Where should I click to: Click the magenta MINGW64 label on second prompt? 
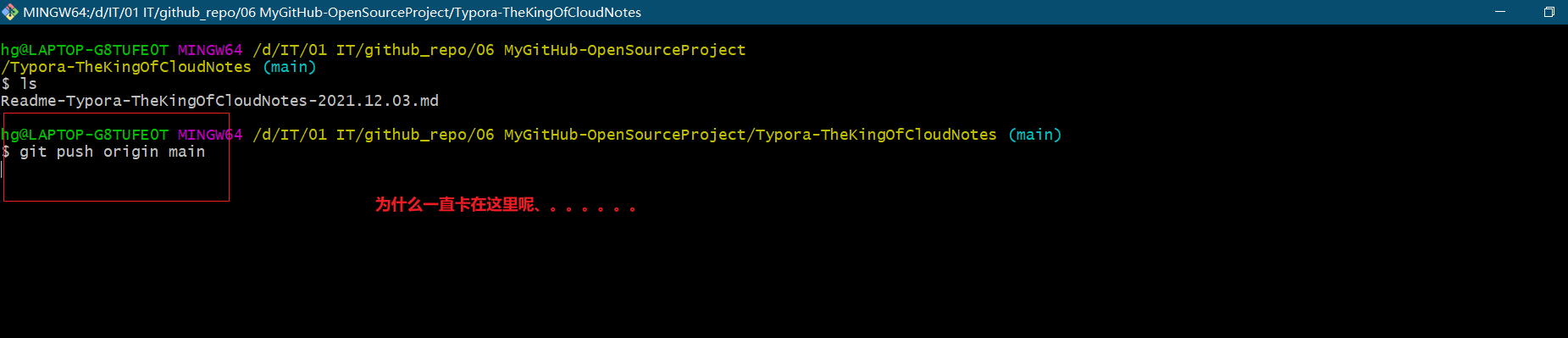tap(210, 135)
